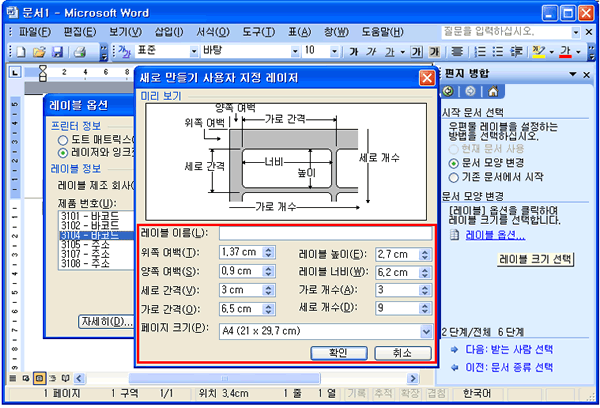Close the Mail Merge task pane
The height and width of the screenshot is (408, 600).
(x=587, y=75)
